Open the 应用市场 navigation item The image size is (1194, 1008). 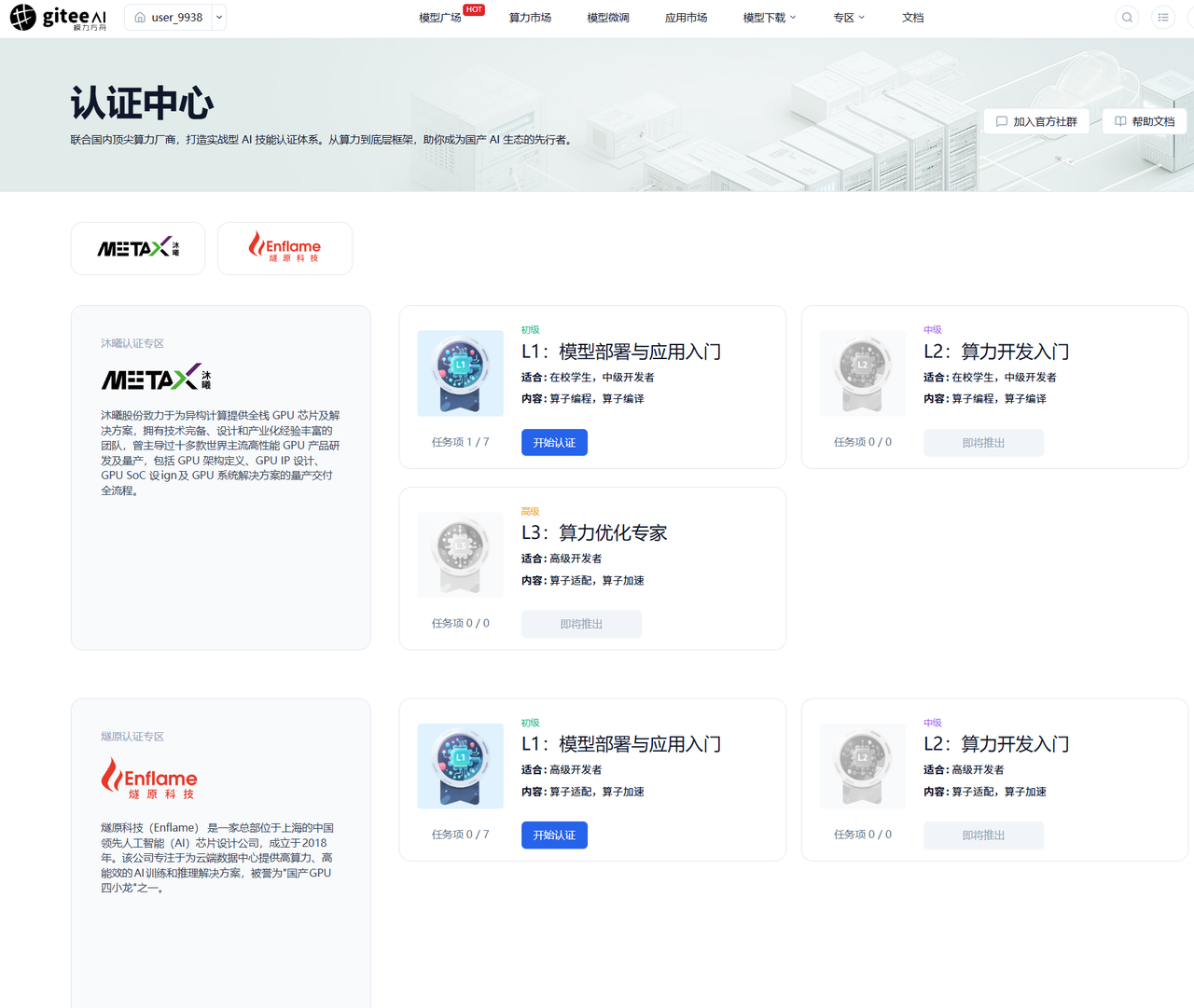coord(686,18)
